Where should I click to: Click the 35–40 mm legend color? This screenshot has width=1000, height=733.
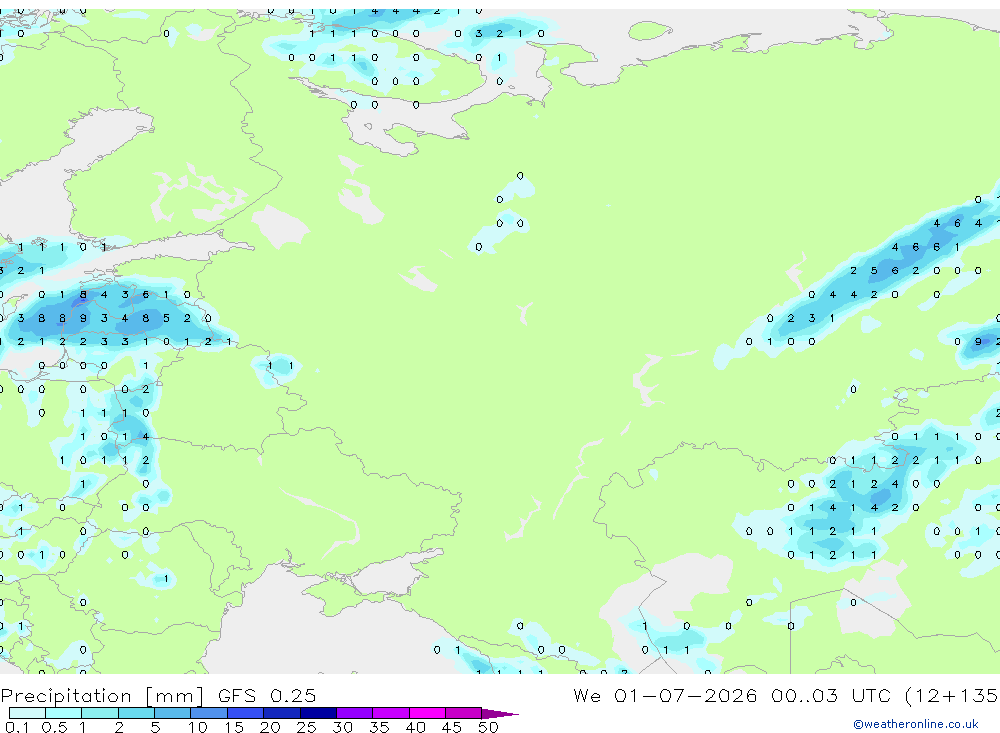390,713
